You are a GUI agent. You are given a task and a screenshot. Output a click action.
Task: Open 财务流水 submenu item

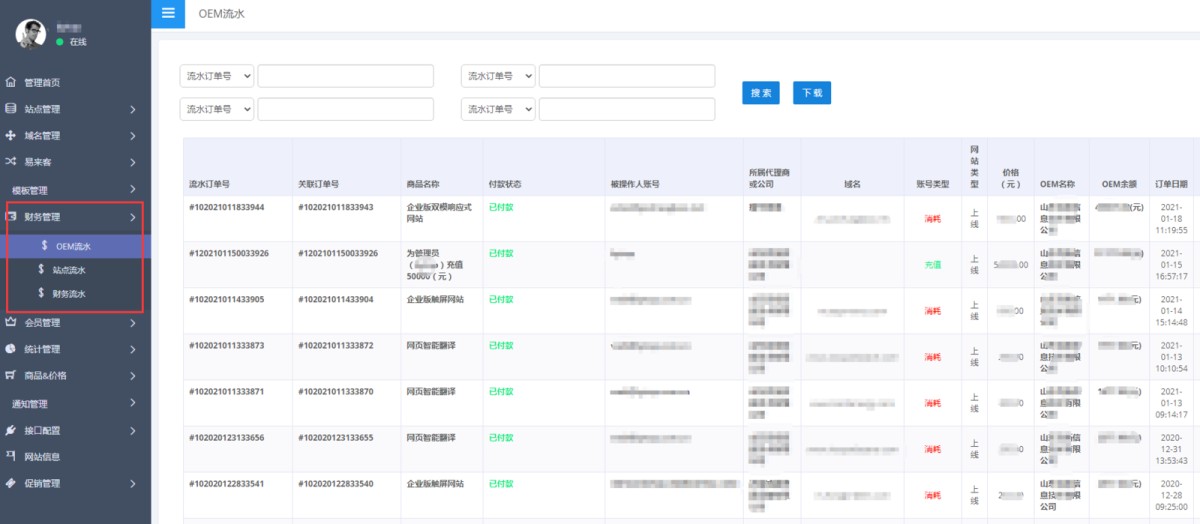click(x=69, y=294)
